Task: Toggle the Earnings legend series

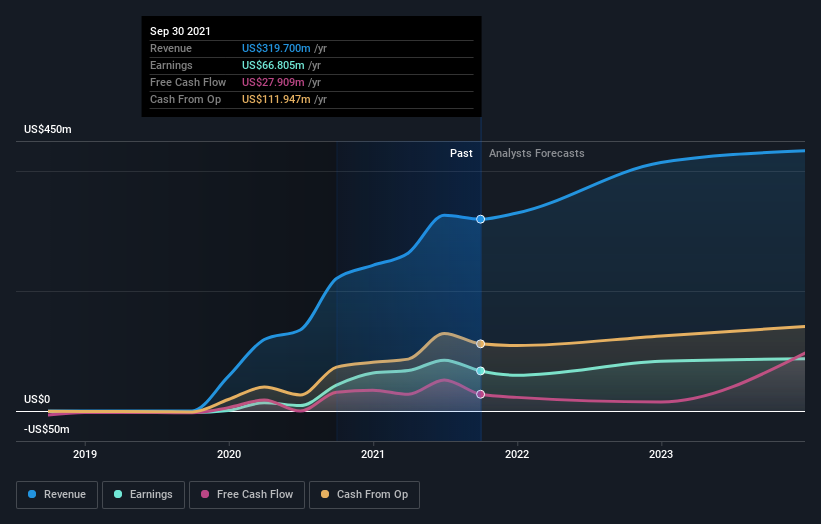Action: 143,495
